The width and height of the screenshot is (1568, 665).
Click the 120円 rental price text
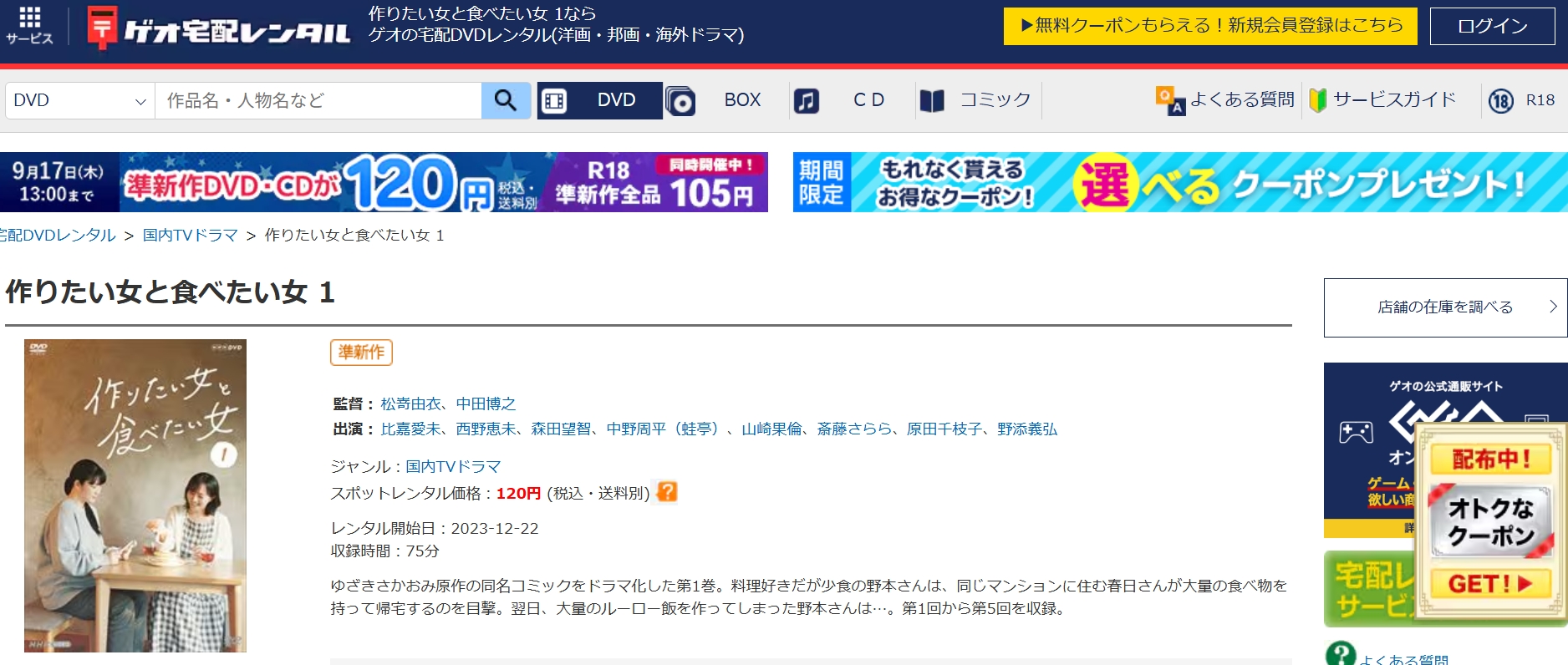[518, 494]
